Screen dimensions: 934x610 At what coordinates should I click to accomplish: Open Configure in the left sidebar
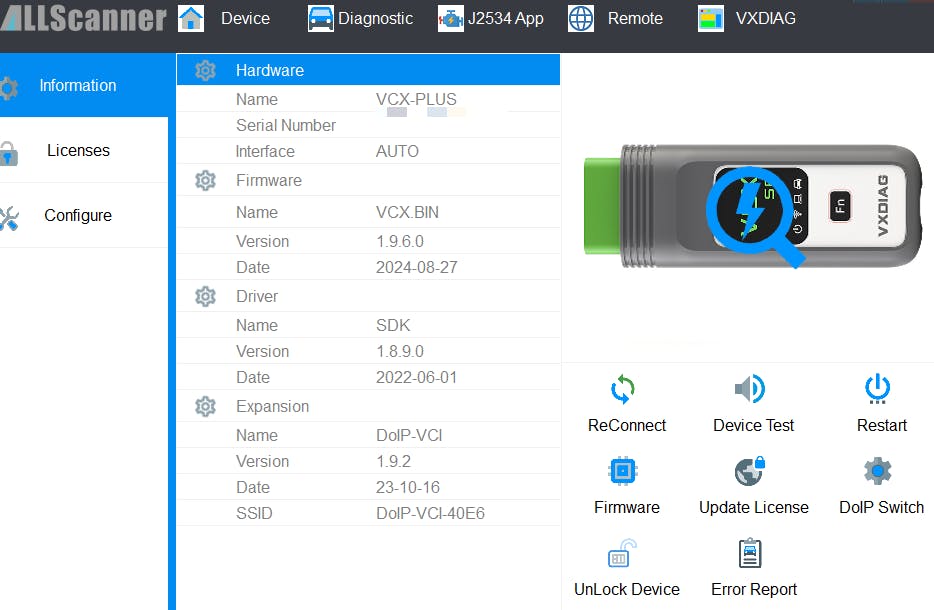coord(77,216)
